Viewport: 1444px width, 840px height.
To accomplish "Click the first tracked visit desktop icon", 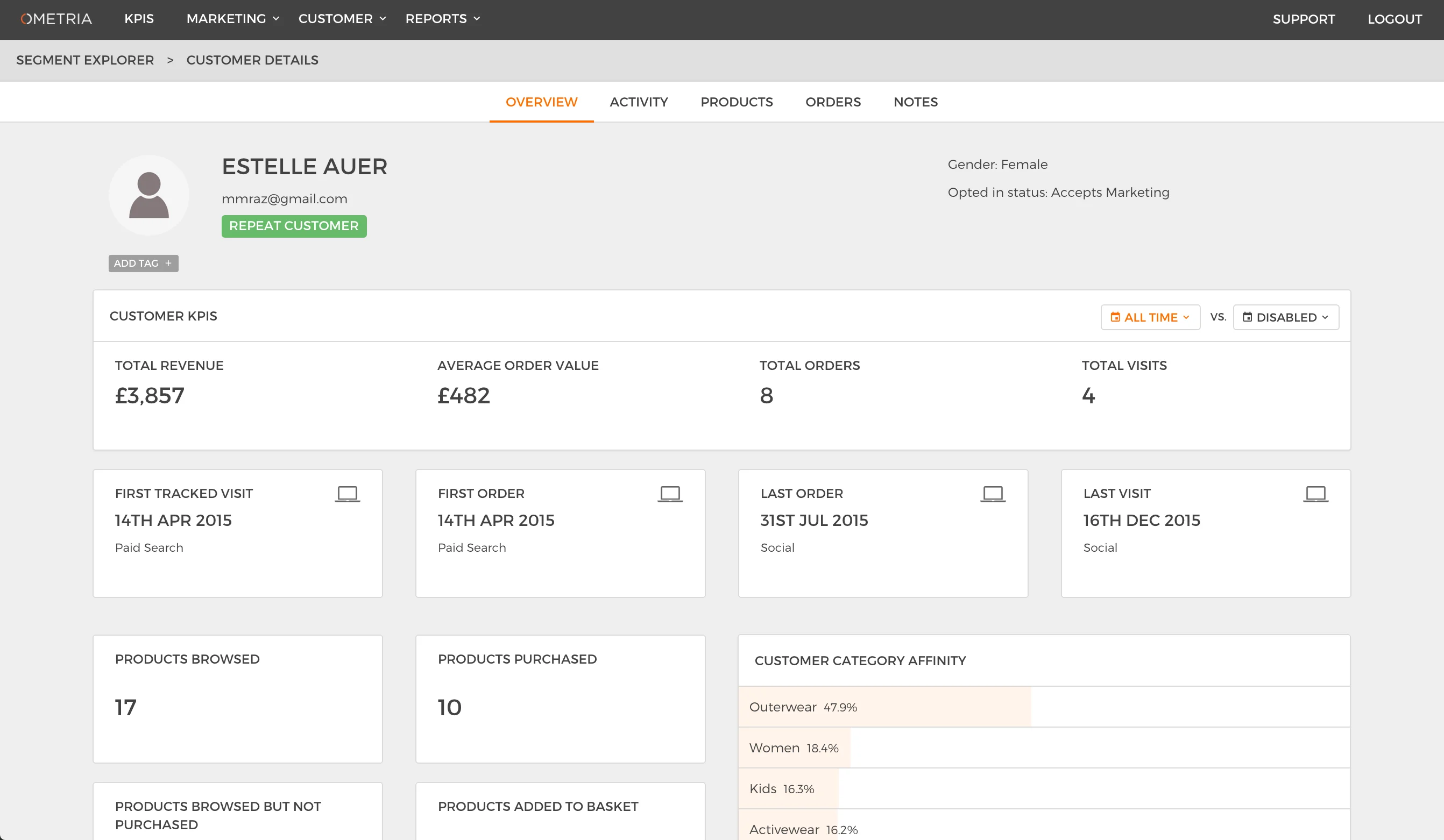I will coord(348,494).
